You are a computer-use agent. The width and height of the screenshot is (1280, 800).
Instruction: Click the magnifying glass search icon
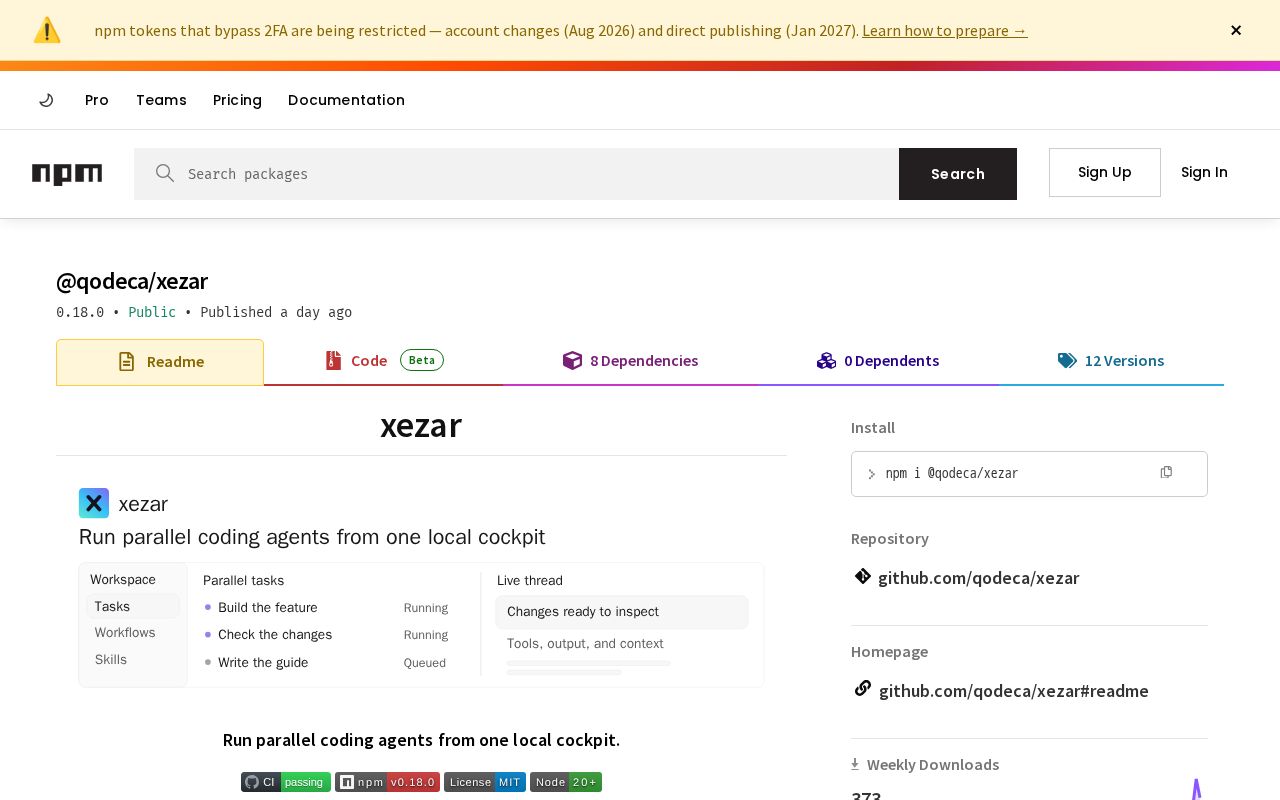(x=165, y=173)
